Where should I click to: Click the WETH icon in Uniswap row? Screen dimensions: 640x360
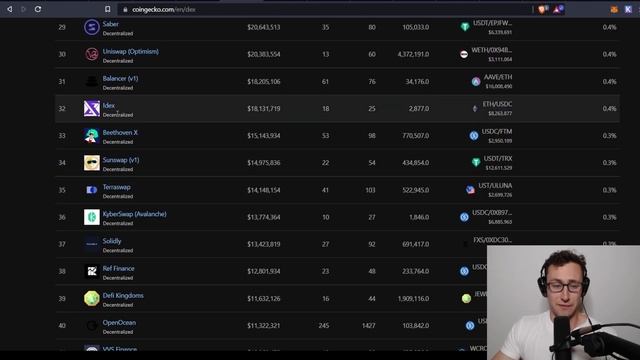click(x=464, y=54)
